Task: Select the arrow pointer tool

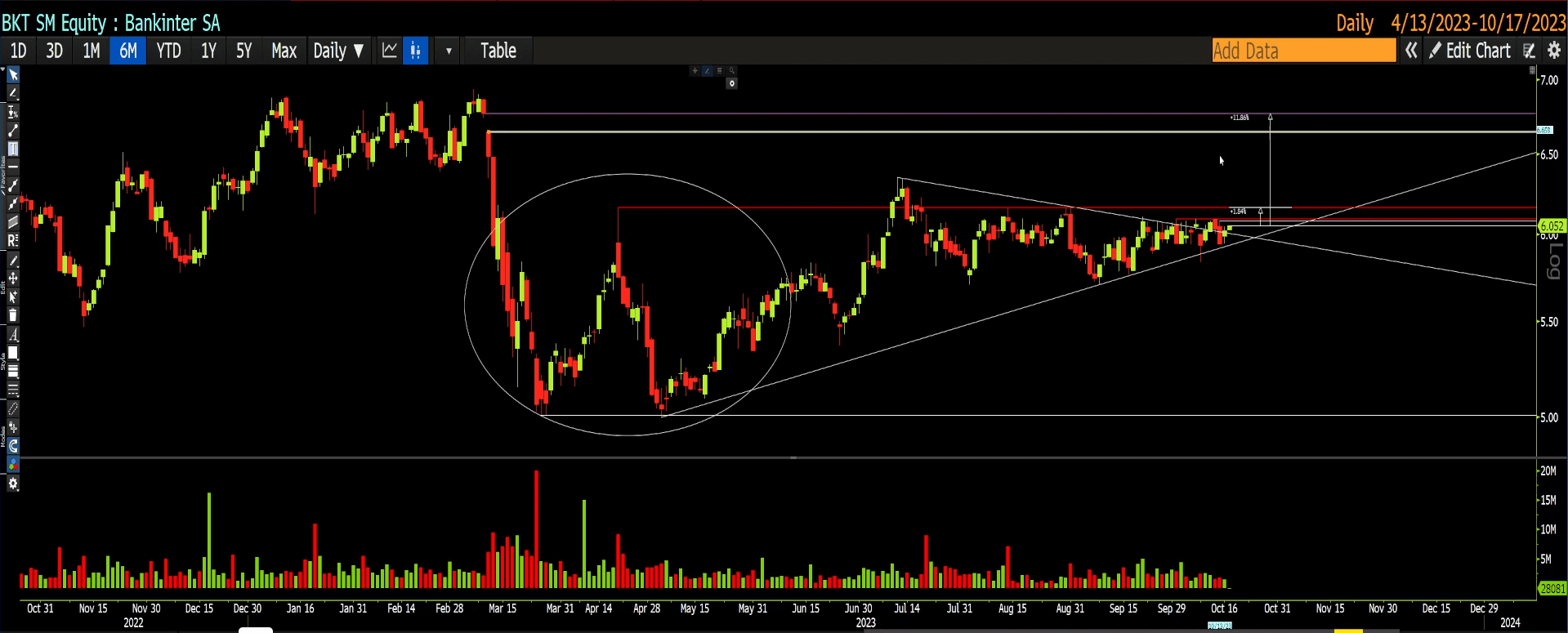Action: tap(13, 75)
